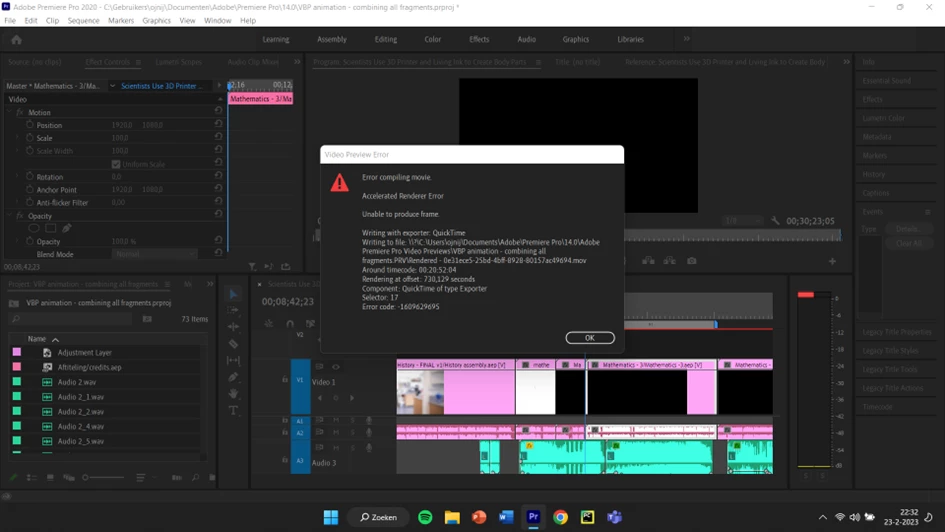945x532 pixels.
Task: Open the Blend Mode dropdown
Action: (154, 254)
